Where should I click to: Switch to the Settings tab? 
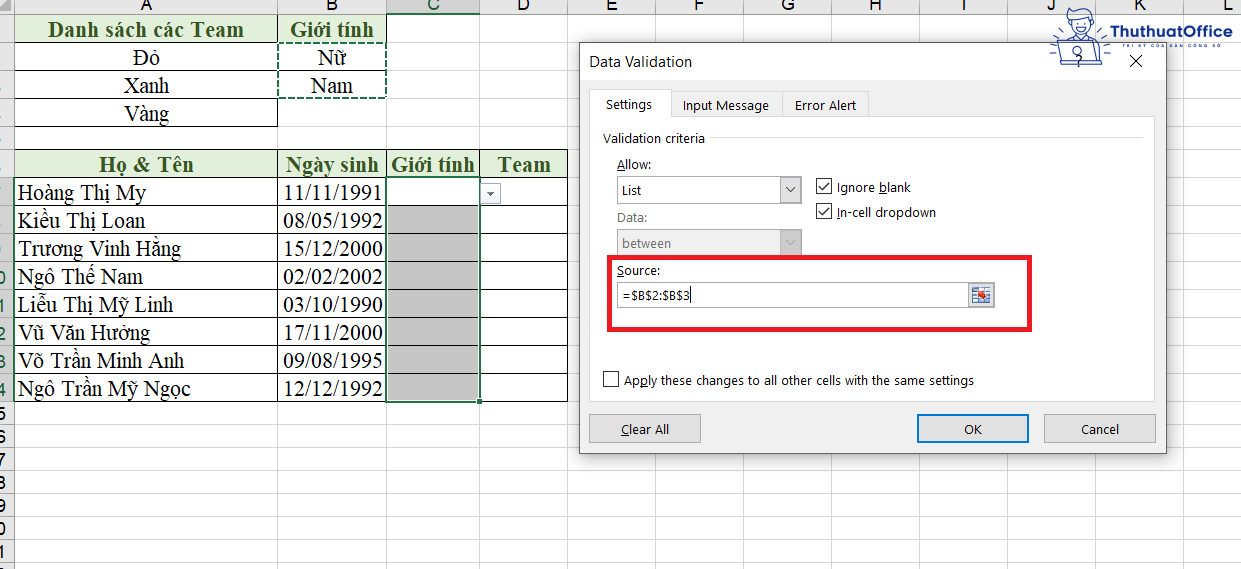tap(629, 104)
